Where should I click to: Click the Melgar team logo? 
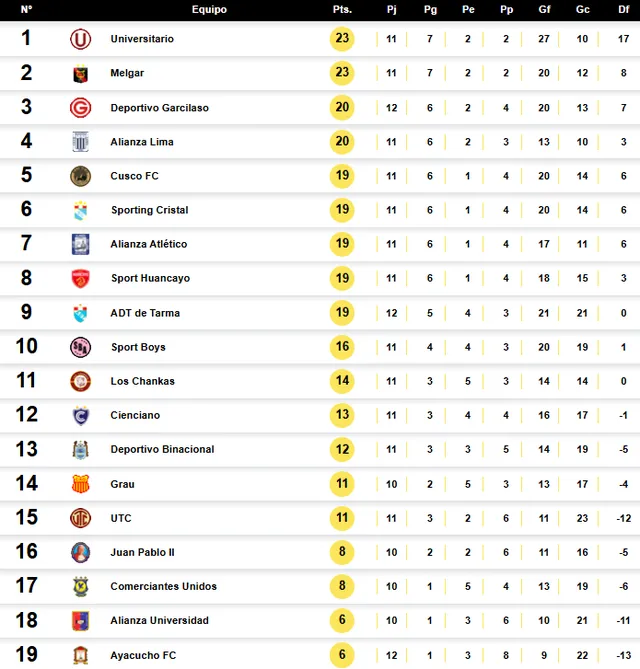pos(80,73)
